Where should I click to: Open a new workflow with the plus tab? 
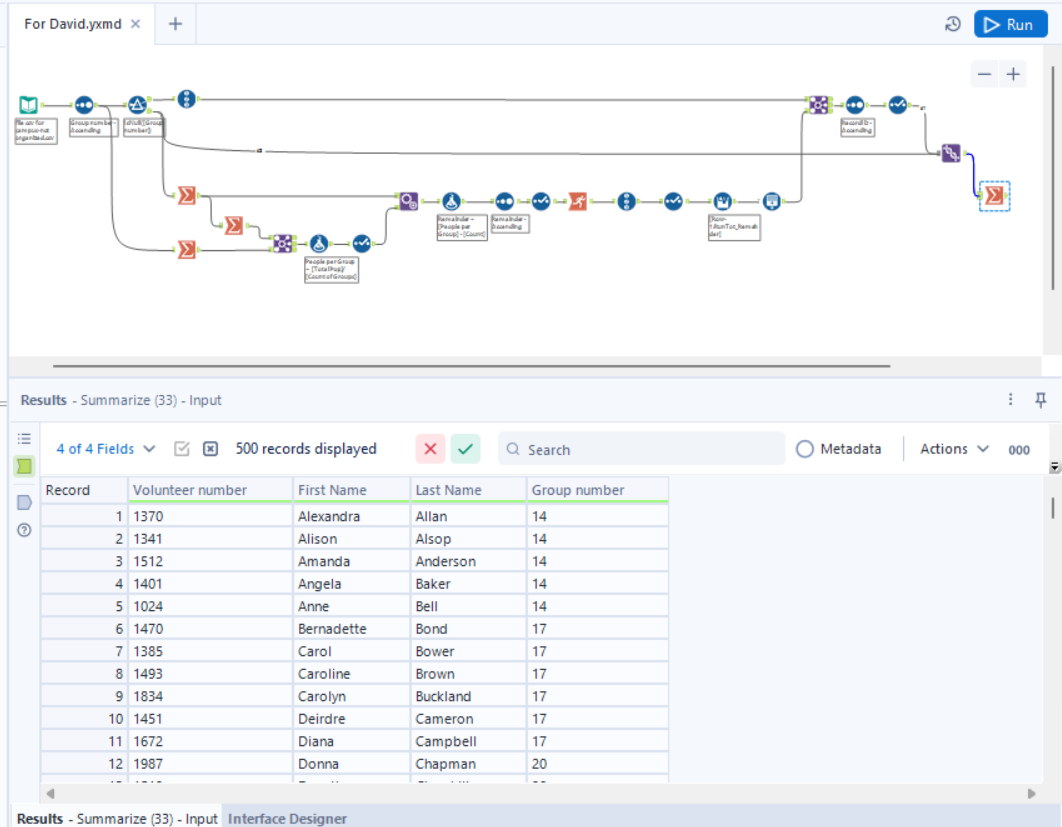175,24
